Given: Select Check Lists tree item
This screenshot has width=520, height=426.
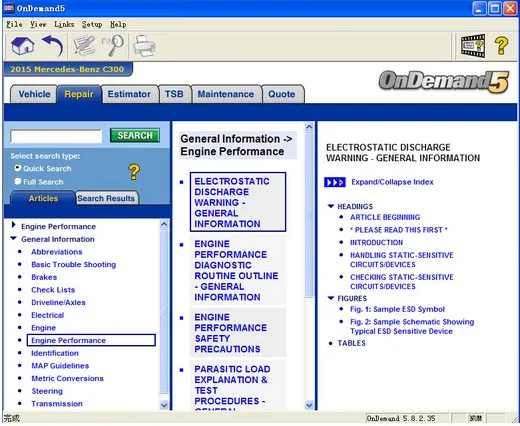Looking at the screenshot, I should click(53, 290).
